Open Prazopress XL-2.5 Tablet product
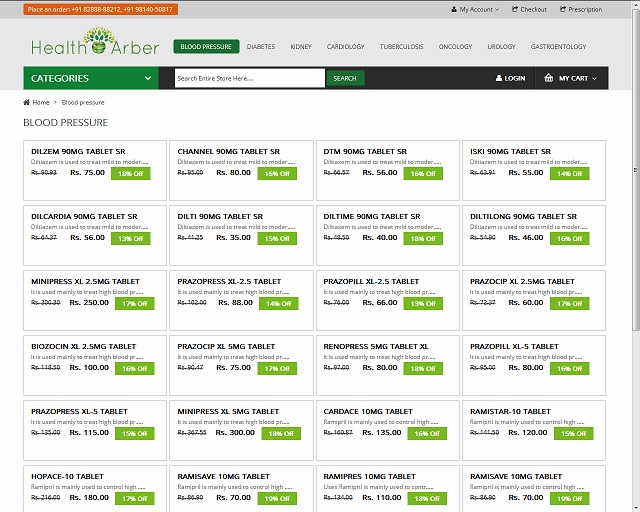640x512 pixels. click(x=229, y=281)
